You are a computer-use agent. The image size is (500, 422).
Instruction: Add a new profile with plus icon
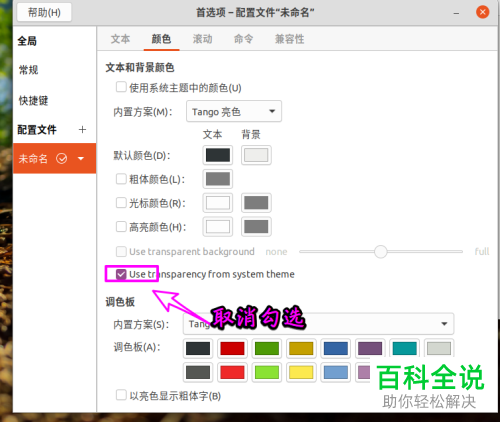pos(82,129)
